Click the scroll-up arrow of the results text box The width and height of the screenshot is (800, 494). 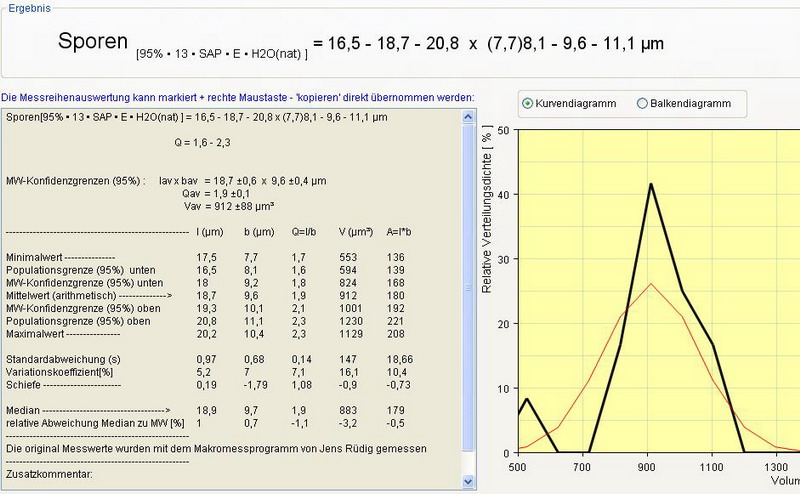click(x=467, y=118)
